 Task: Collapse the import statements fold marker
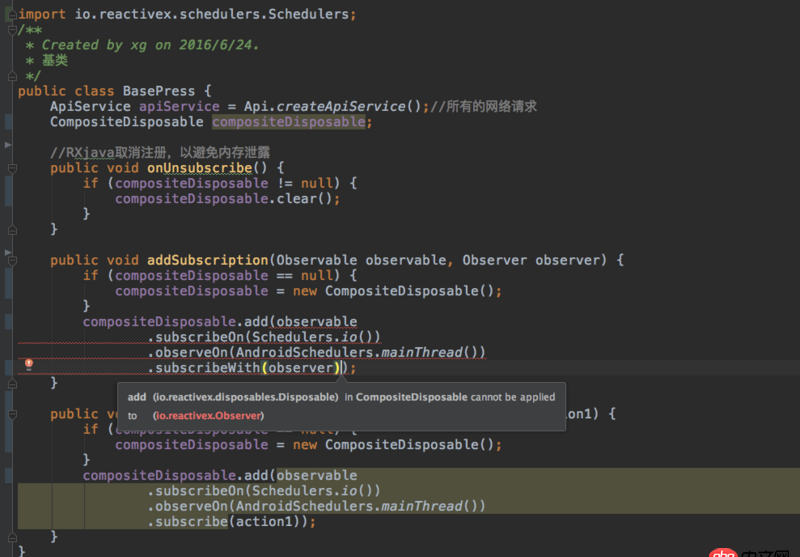pos(12,15)
